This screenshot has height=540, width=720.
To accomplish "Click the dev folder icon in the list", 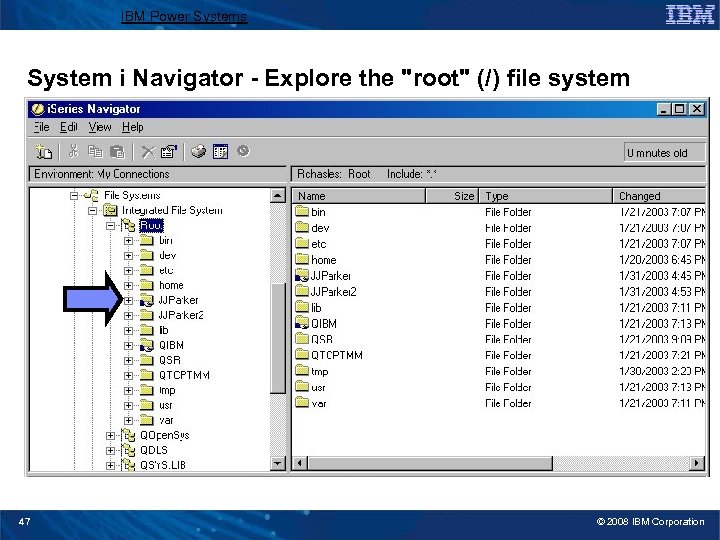I will (302, 228).
